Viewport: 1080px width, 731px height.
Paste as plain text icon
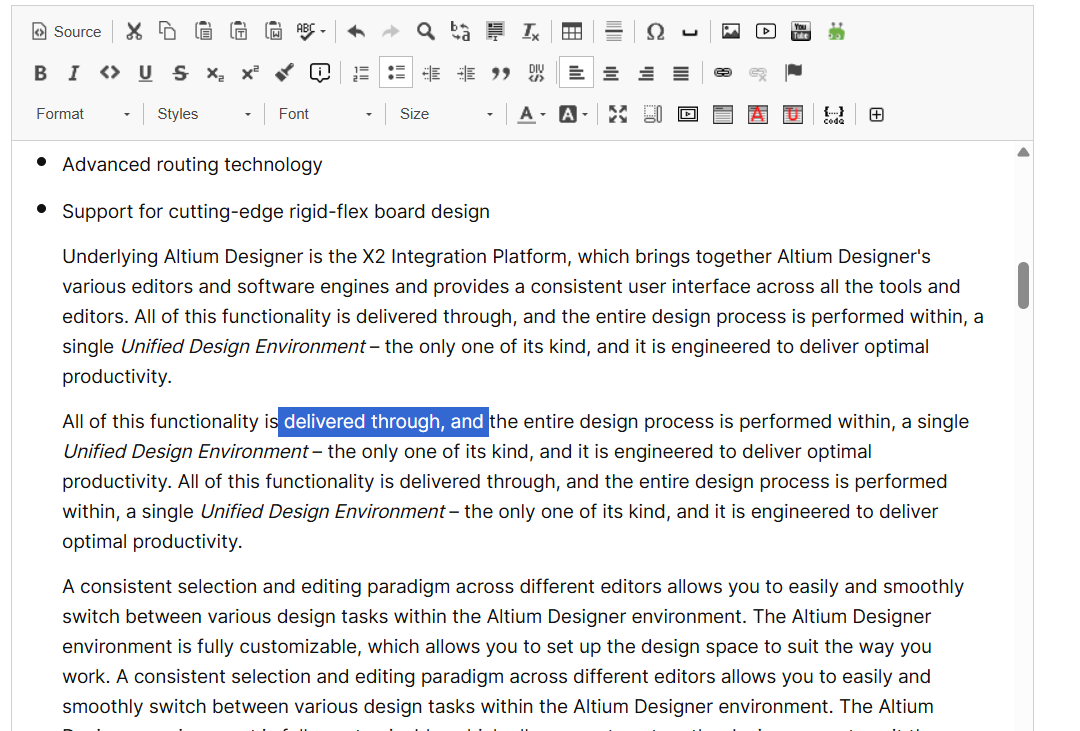238,32
